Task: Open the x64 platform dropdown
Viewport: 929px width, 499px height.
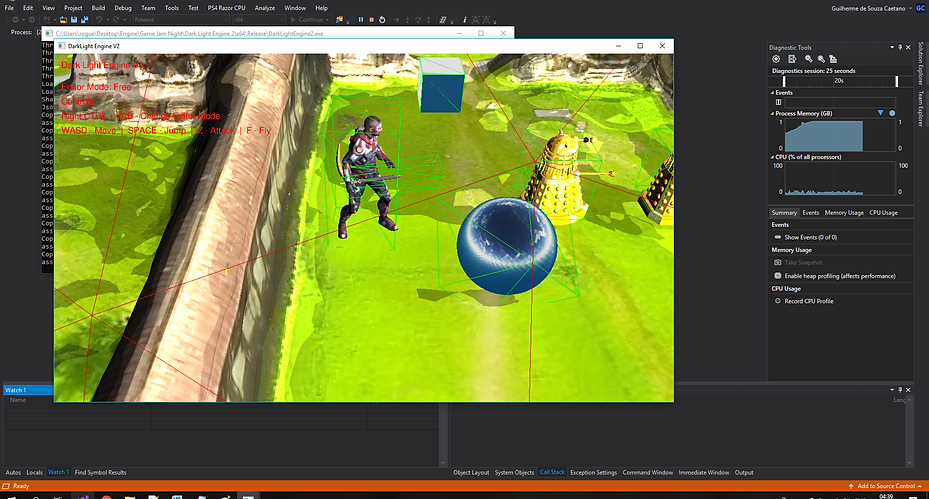Action: coord(258,20)
